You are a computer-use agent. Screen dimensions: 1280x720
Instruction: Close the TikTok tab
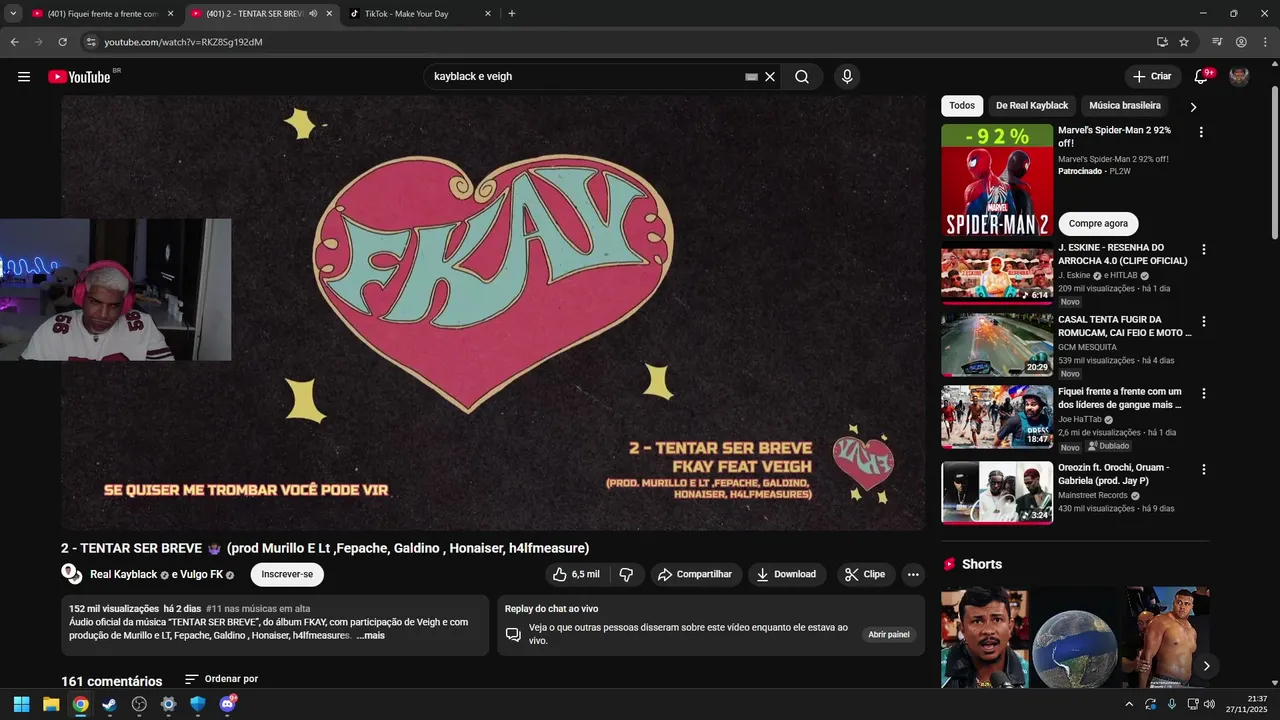coord(488,14)
